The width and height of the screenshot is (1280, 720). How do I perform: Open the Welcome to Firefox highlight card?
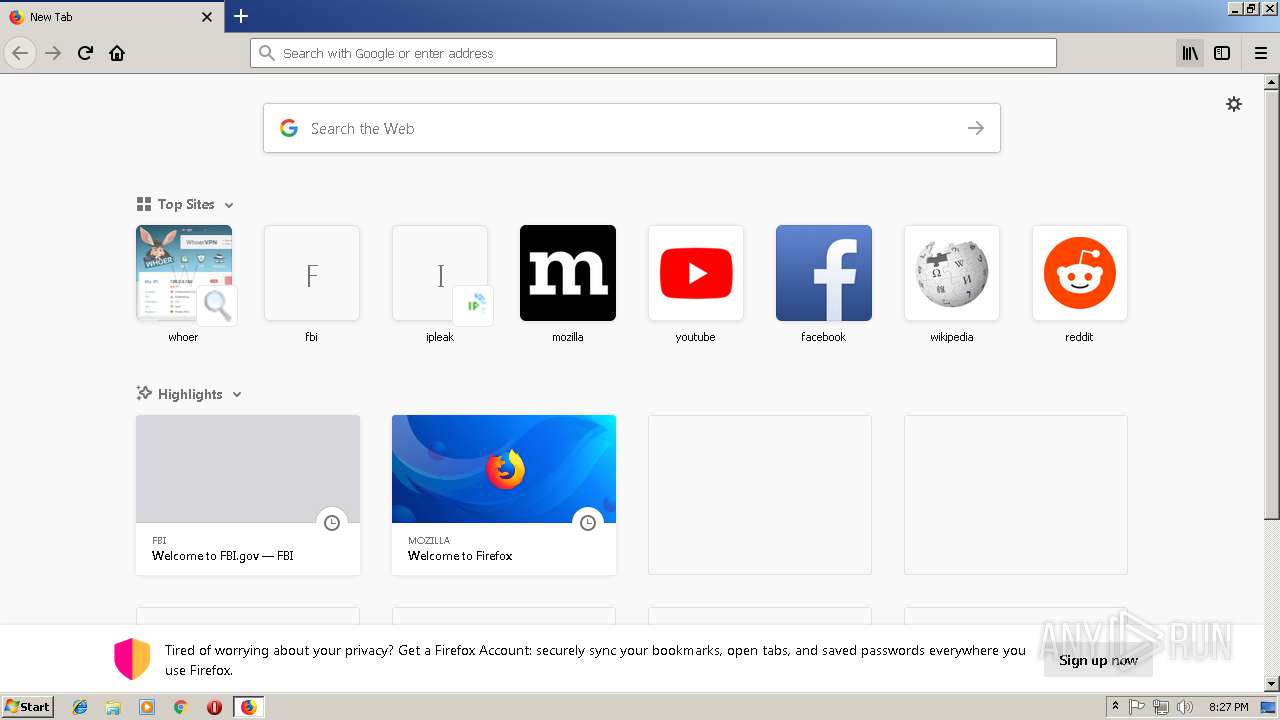click(504, 495)
